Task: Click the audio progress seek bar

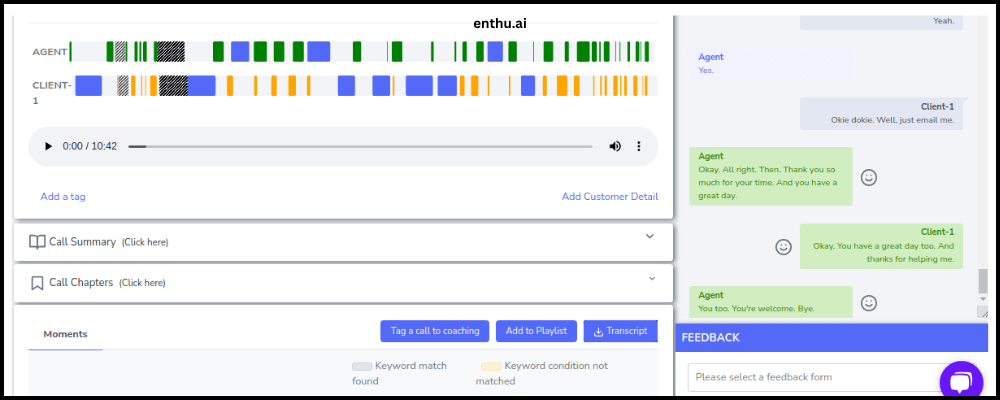Action: 360,147
